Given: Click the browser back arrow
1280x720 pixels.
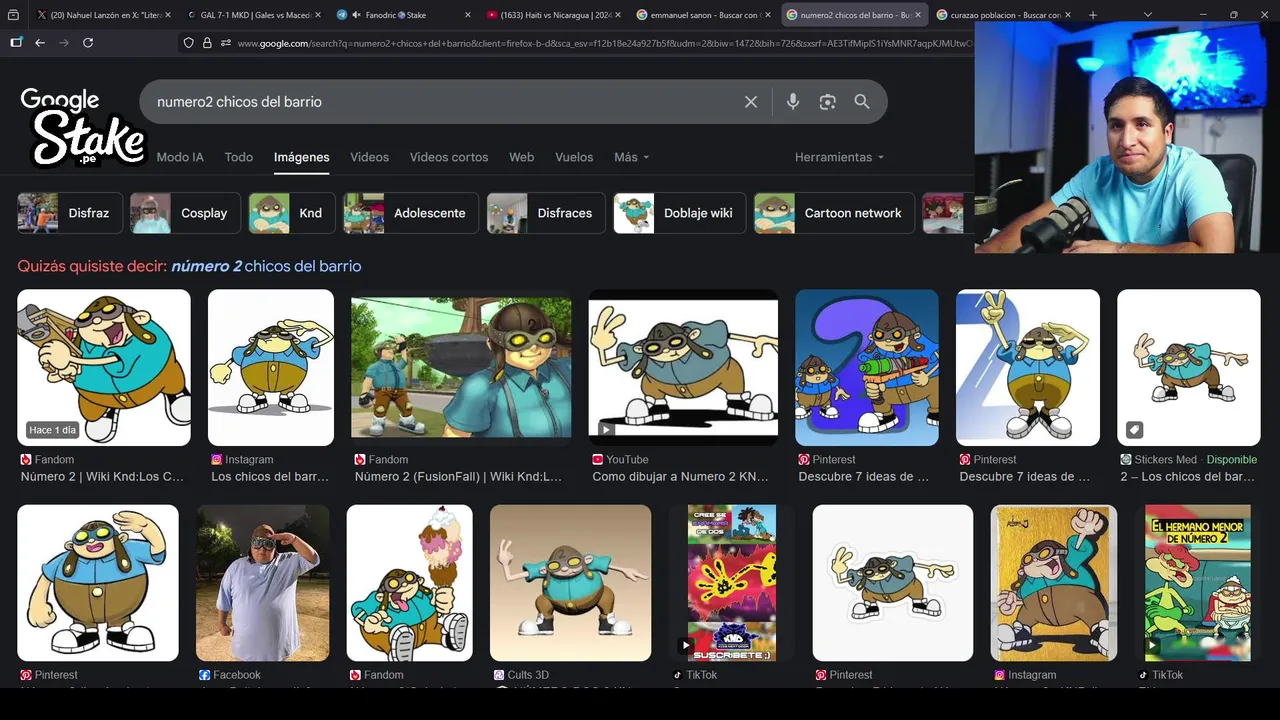Looking at the screenshot, I should [x=40, y=43].
